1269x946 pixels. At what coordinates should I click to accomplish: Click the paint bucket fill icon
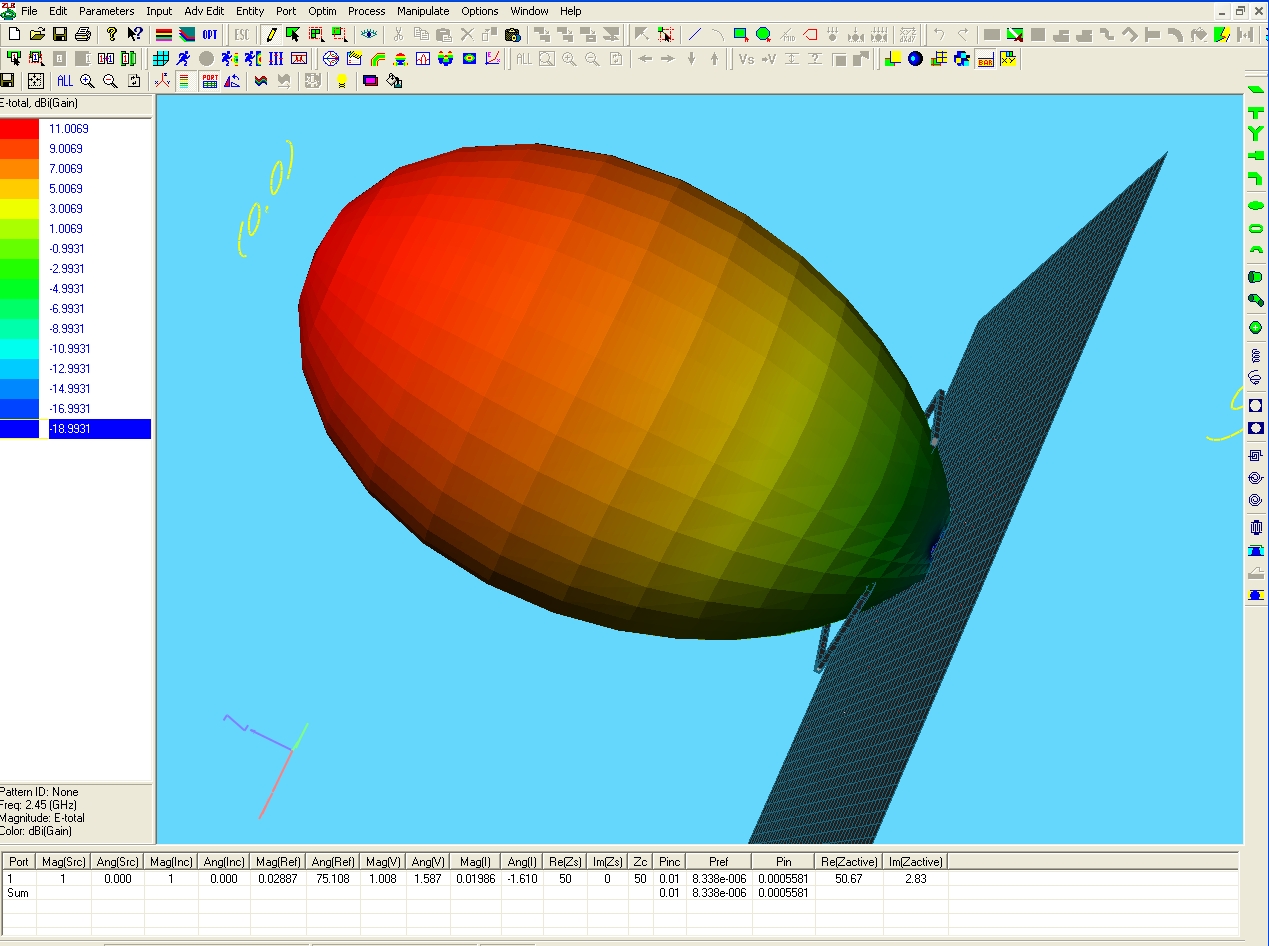395,81
